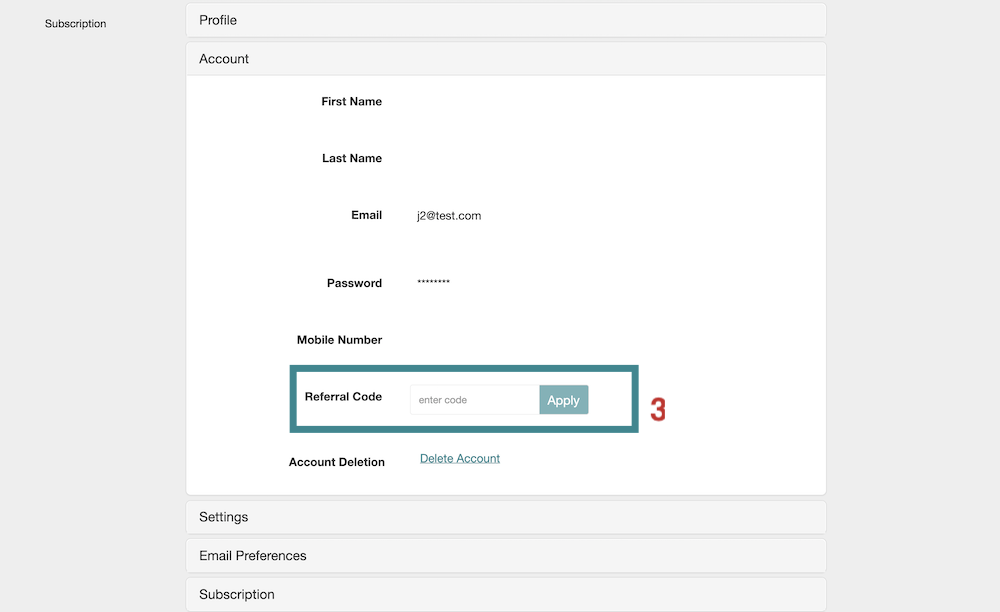Expand the Email Preferences section
The image size is (1000, 612).
coord(506,556)
